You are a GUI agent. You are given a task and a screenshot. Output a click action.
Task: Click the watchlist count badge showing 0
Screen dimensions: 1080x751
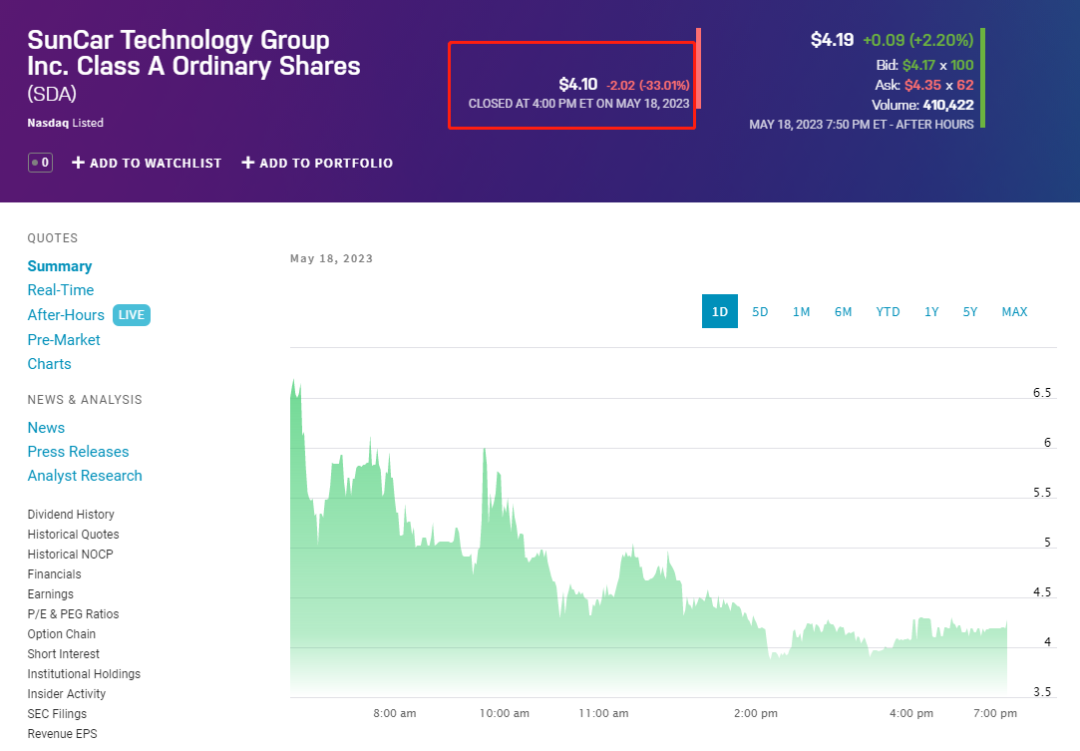click(x=40, y=163)
